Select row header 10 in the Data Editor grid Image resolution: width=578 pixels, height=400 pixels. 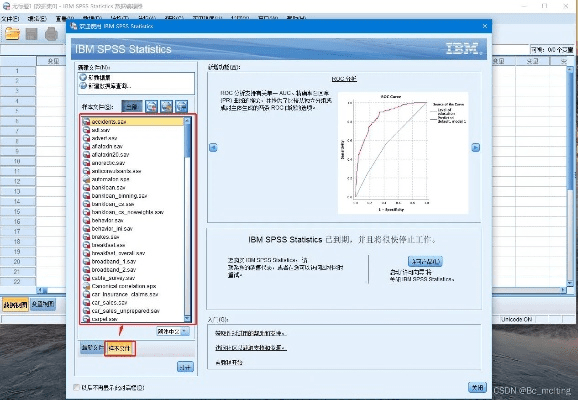pyautogui.click(x=18, y=161)
